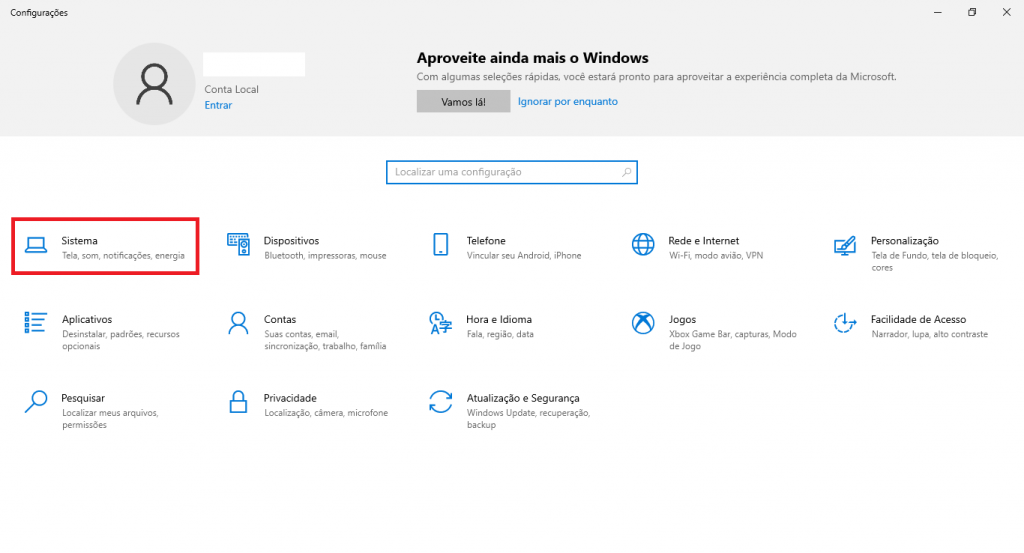Screen dimensions: 1024x553
Task: Click 'Vincular seu Android, iPhone' description
Action: pyautogui.click(x=524, y=255)
